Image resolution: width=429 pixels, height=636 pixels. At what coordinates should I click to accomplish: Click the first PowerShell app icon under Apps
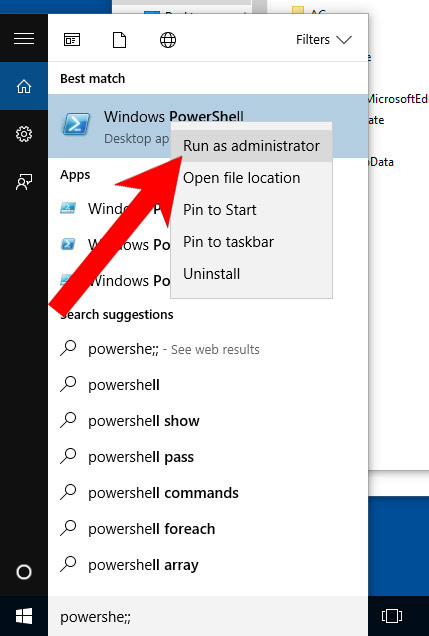(68, 208)
